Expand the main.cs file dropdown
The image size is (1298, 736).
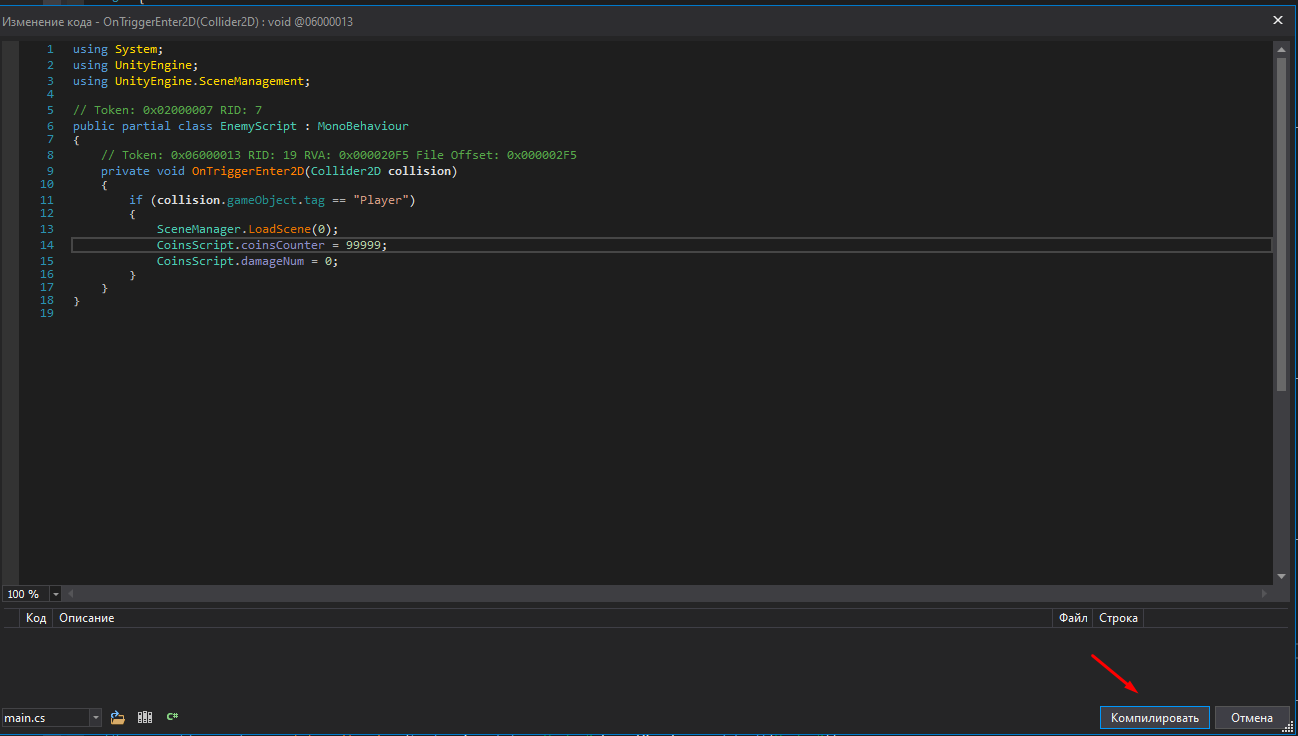(x=95, y=718)
